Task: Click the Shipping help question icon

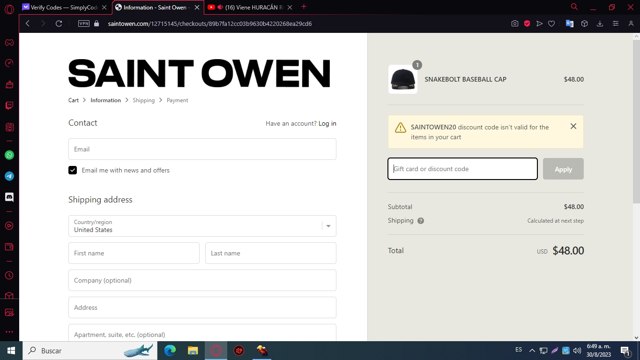Action: click(420, 221)
